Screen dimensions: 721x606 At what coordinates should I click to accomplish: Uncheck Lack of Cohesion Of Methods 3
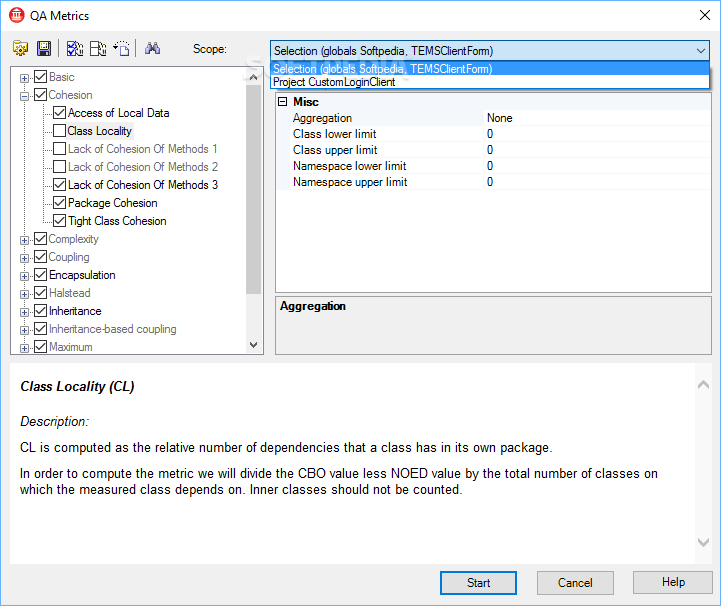pyautogui.click(x=59, y=185)
